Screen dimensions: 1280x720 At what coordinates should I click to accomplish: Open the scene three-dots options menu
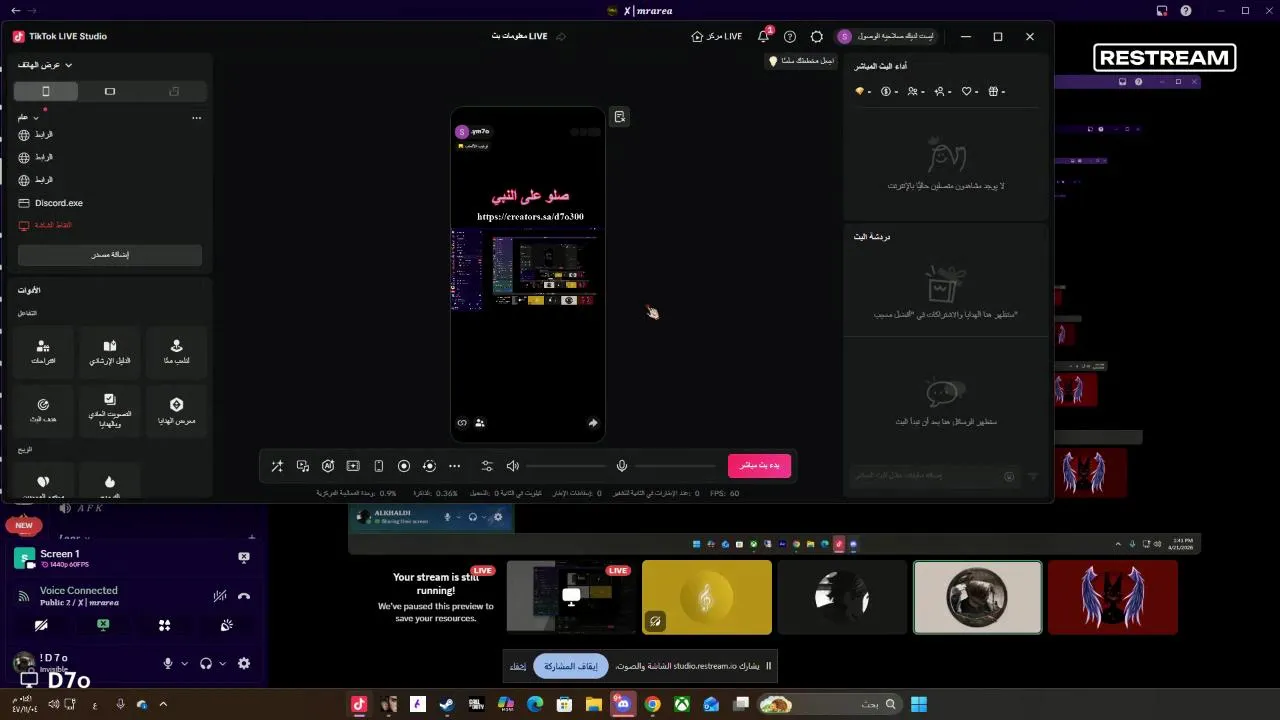click(196, 118)
